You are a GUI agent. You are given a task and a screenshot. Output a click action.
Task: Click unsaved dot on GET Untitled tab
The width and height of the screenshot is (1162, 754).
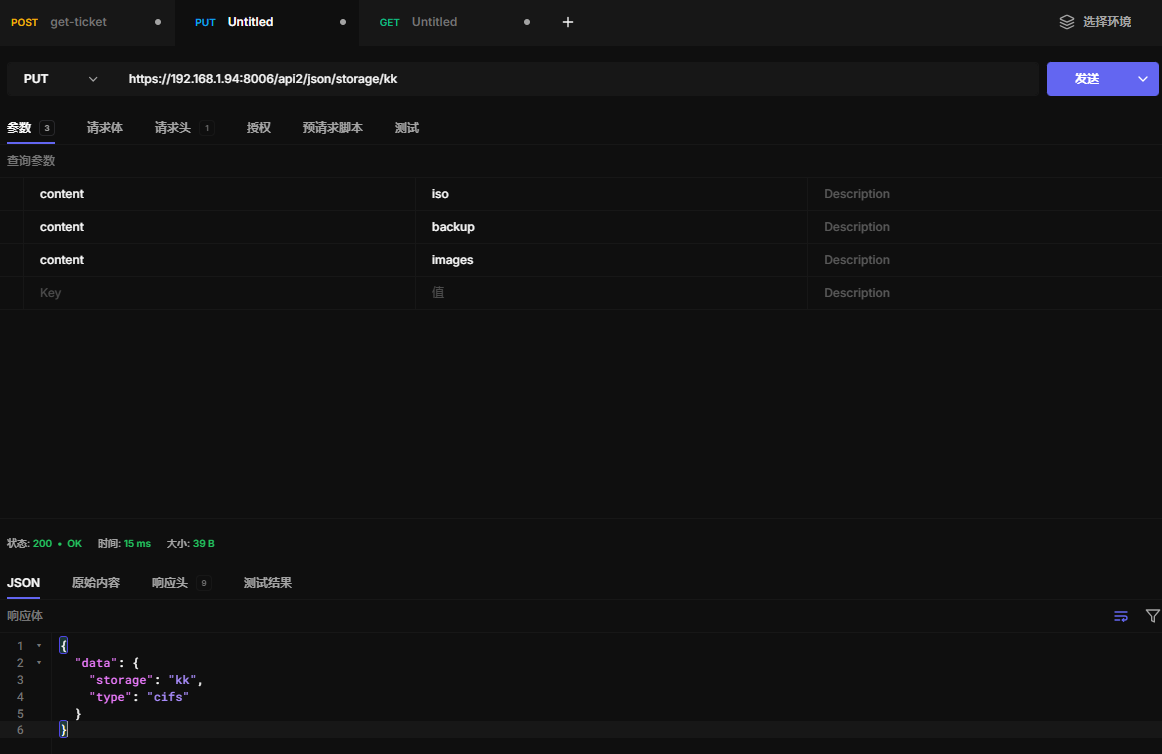pos(527,22)
